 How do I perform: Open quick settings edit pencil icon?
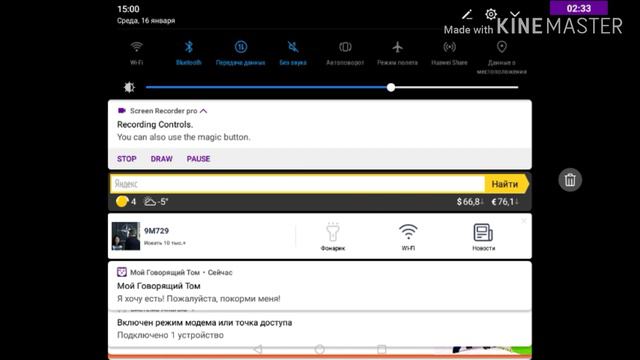pyautogui.click(x=467, y=15)
